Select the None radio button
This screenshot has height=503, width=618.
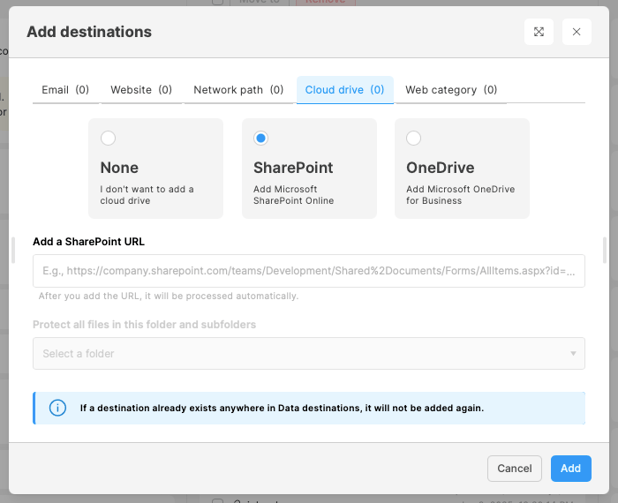click(x=108, y=138)
